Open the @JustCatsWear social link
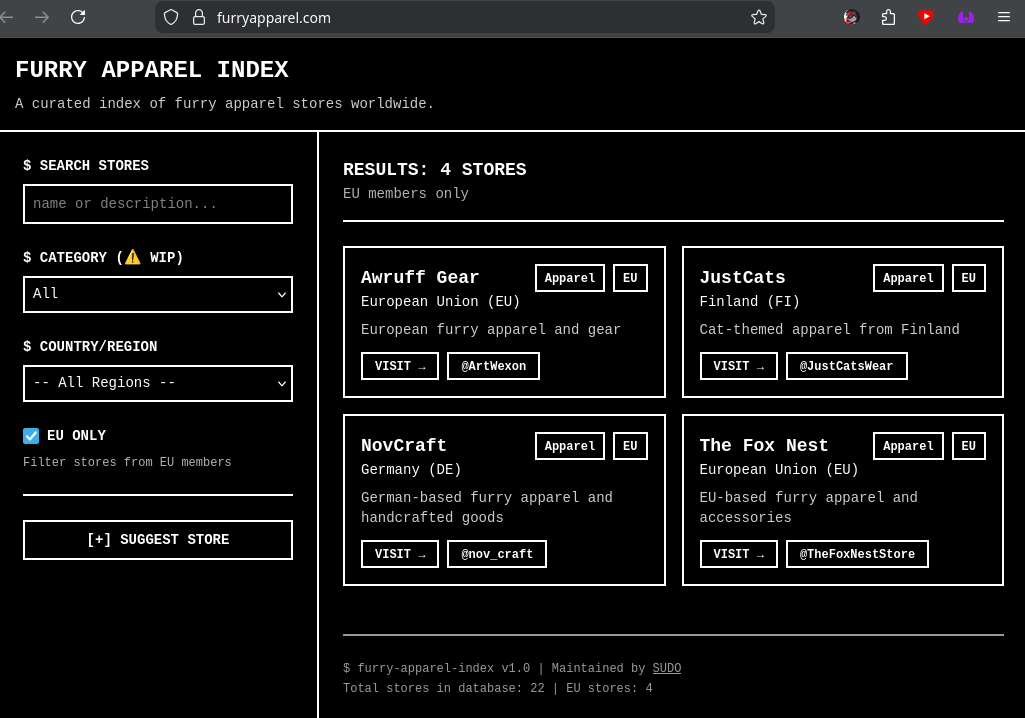Screen dimensions: 1025x718 coord(846,366)
